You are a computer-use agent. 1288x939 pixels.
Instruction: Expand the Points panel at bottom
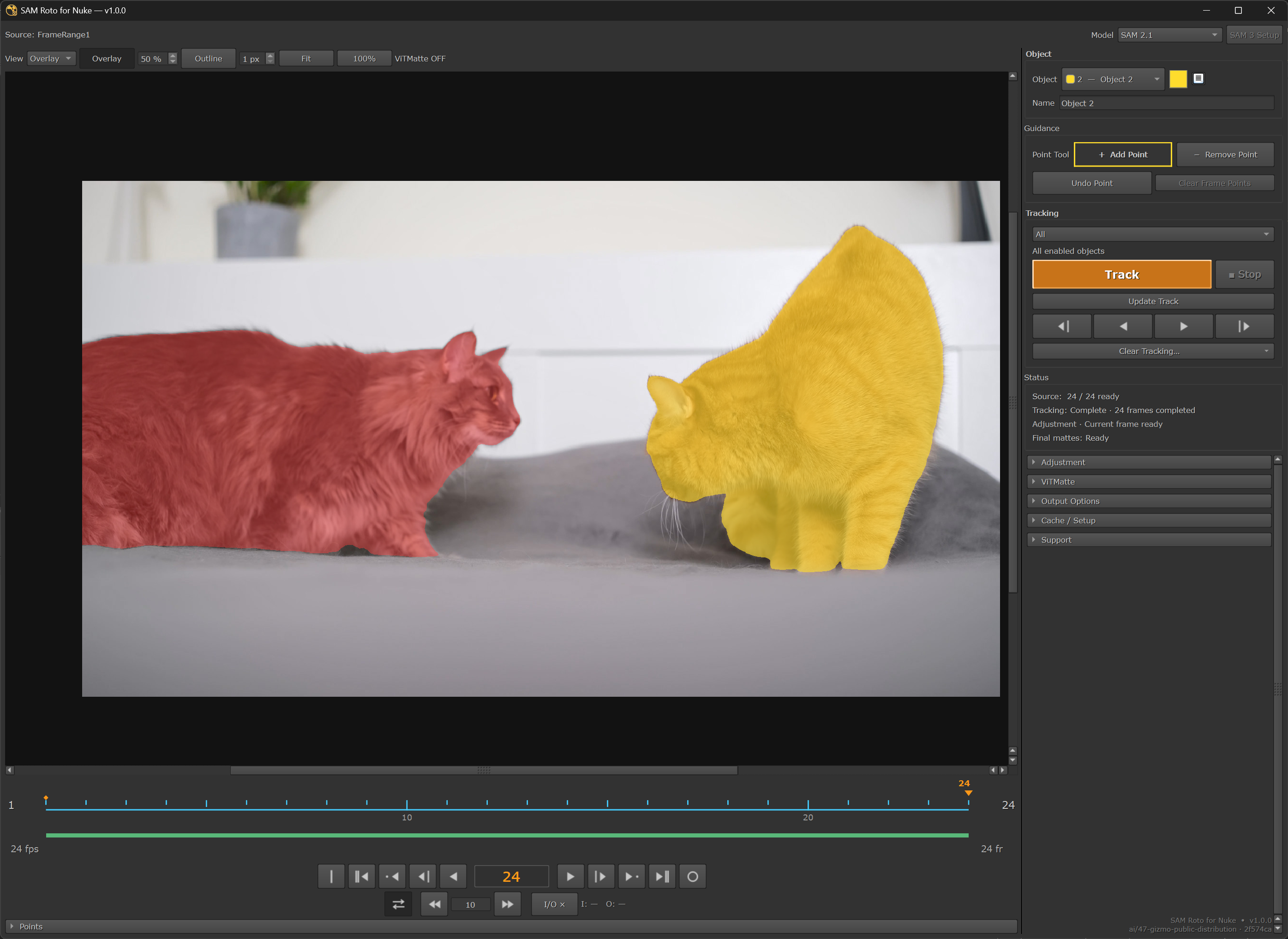point(510,927)
